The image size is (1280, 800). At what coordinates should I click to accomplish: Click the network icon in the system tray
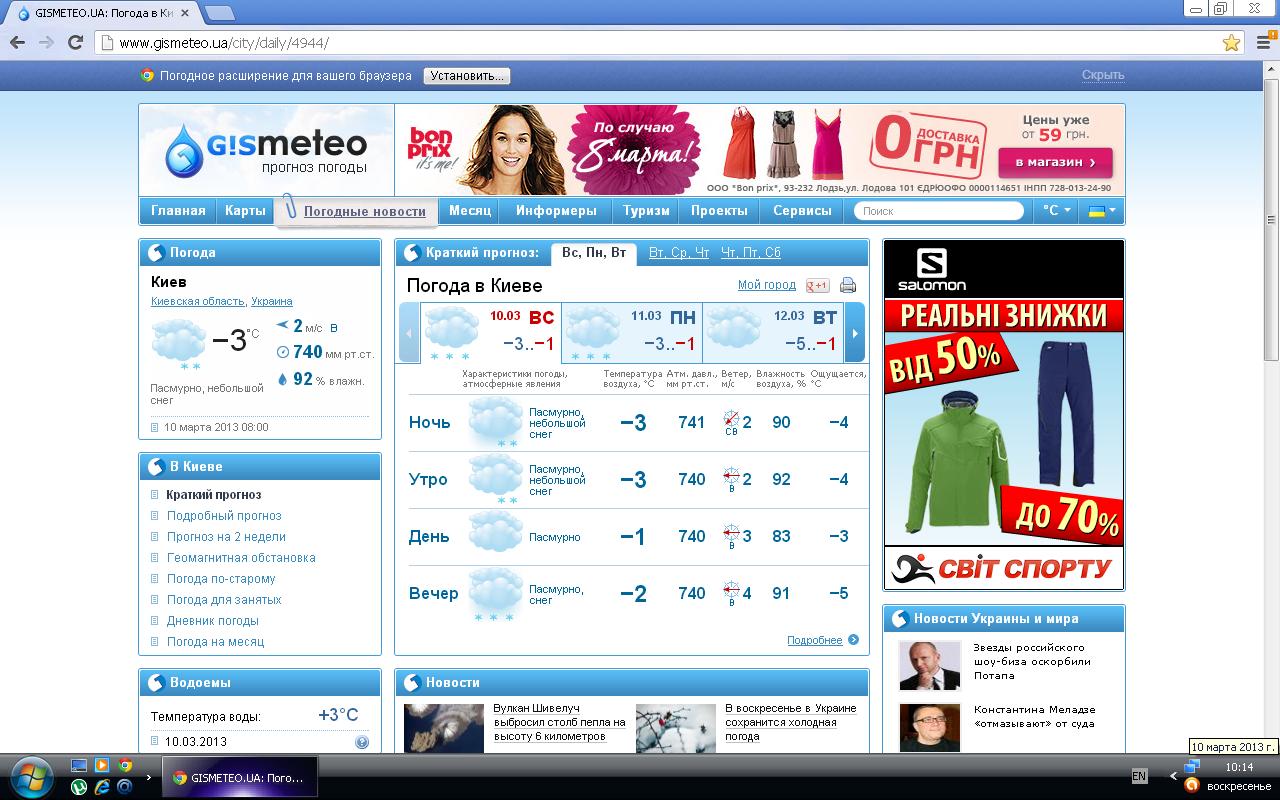[1191, 766]
